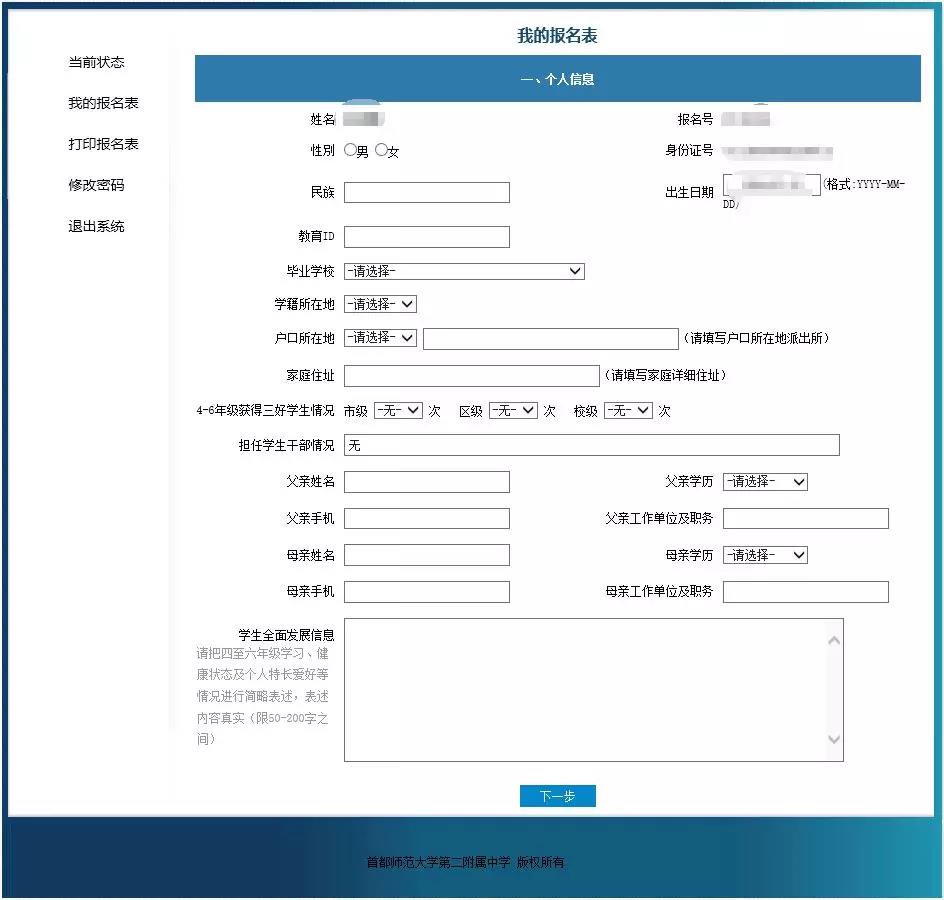Open the 校级 三好学生 count dropdown
Image resolution: width=944 pixels, height=900 pixels.
pyautogui.click(x=628, y=411)
